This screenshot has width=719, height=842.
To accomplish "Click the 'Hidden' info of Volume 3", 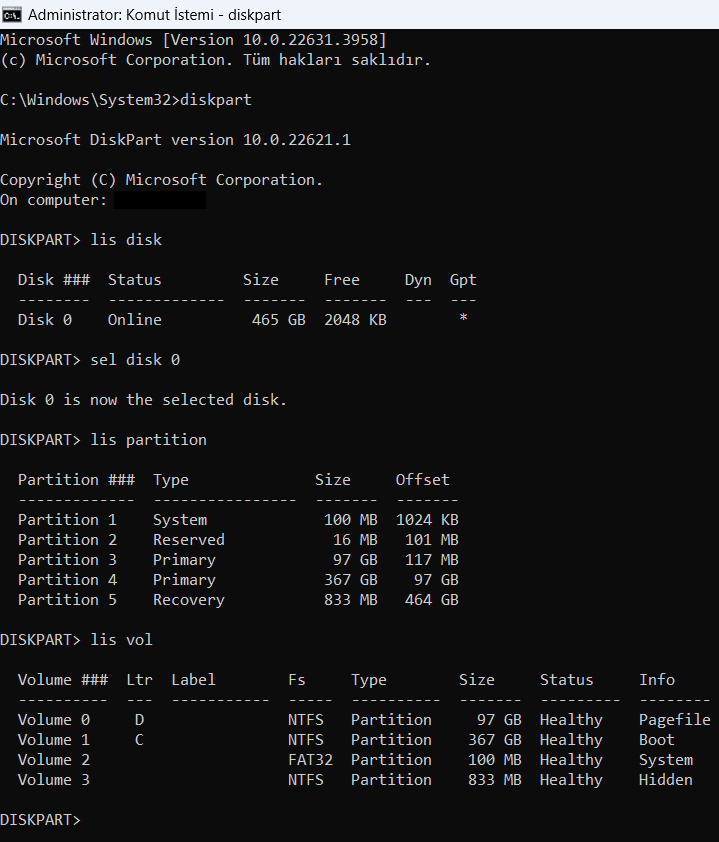I will [665, 780].
